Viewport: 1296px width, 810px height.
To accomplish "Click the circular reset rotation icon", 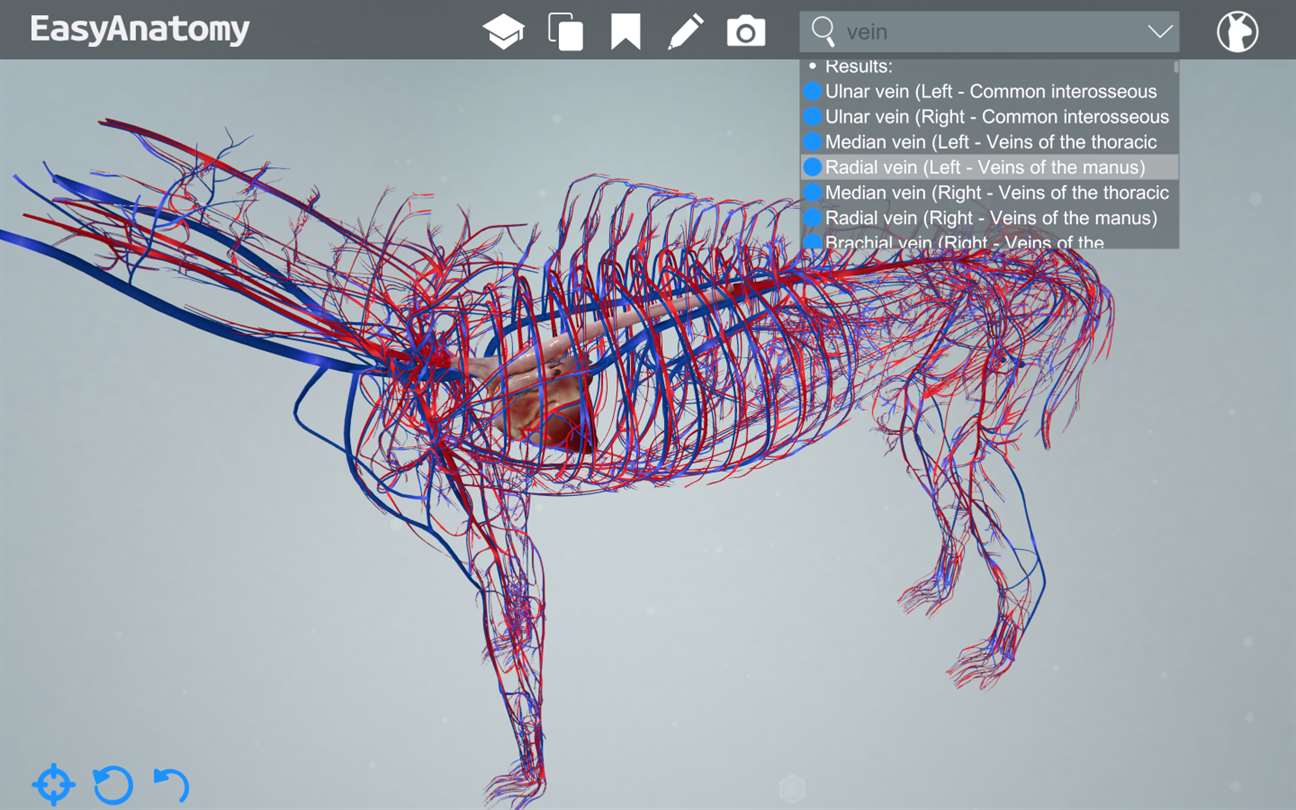I will click(113, 785).
